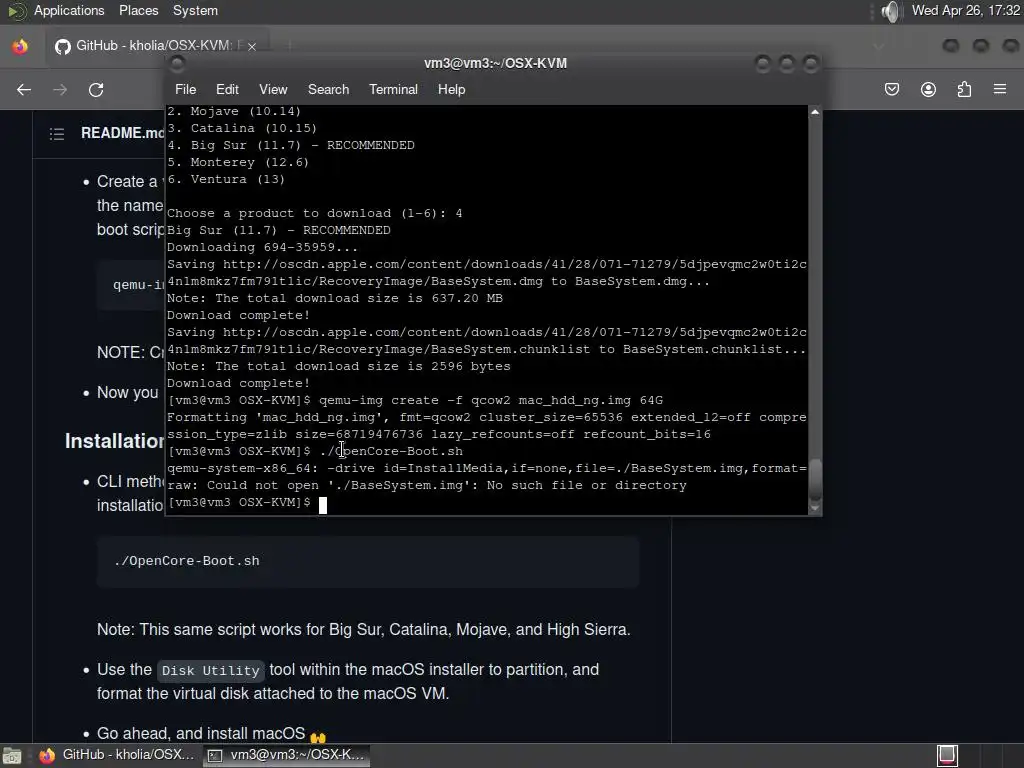Click the terminal scrollbar up arrow

(815, 112)
